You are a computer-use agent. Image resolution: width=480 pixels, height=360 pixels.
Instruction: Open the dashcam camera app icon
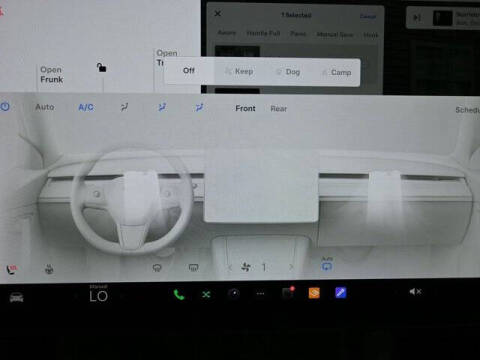[234, 293]
